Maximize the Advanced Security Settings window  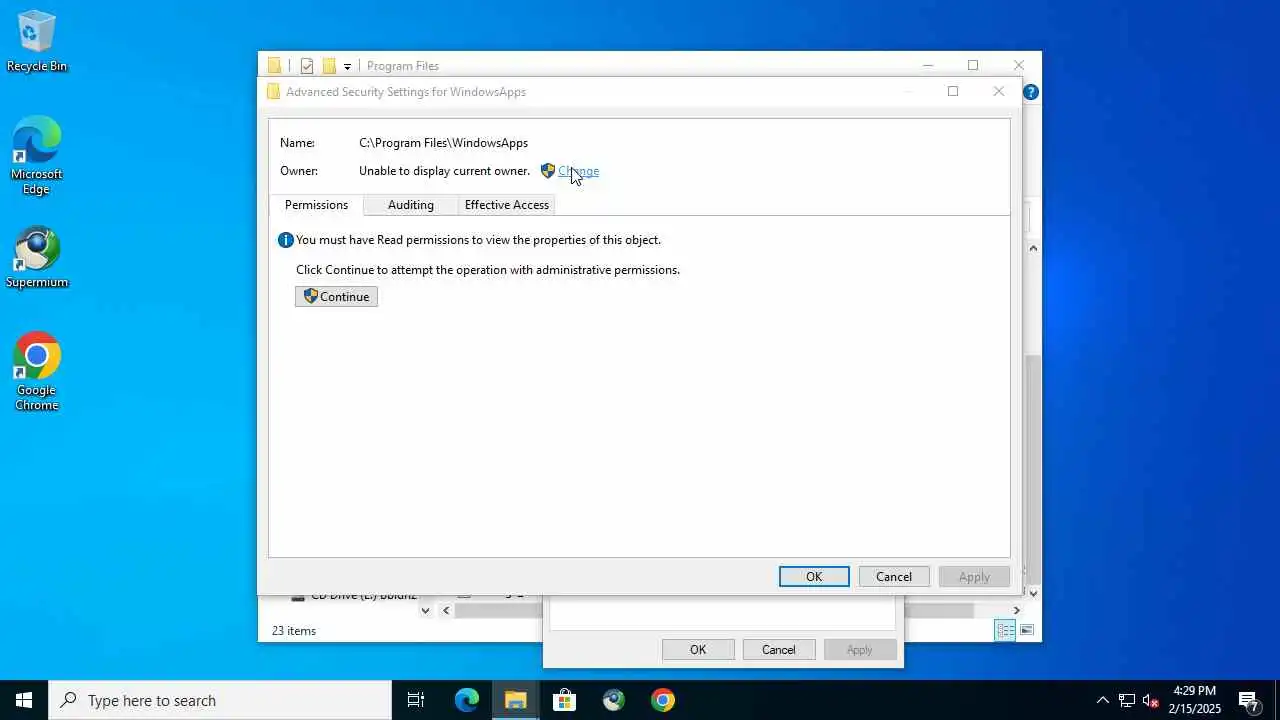pyautogui.click(x=953, y=91)
